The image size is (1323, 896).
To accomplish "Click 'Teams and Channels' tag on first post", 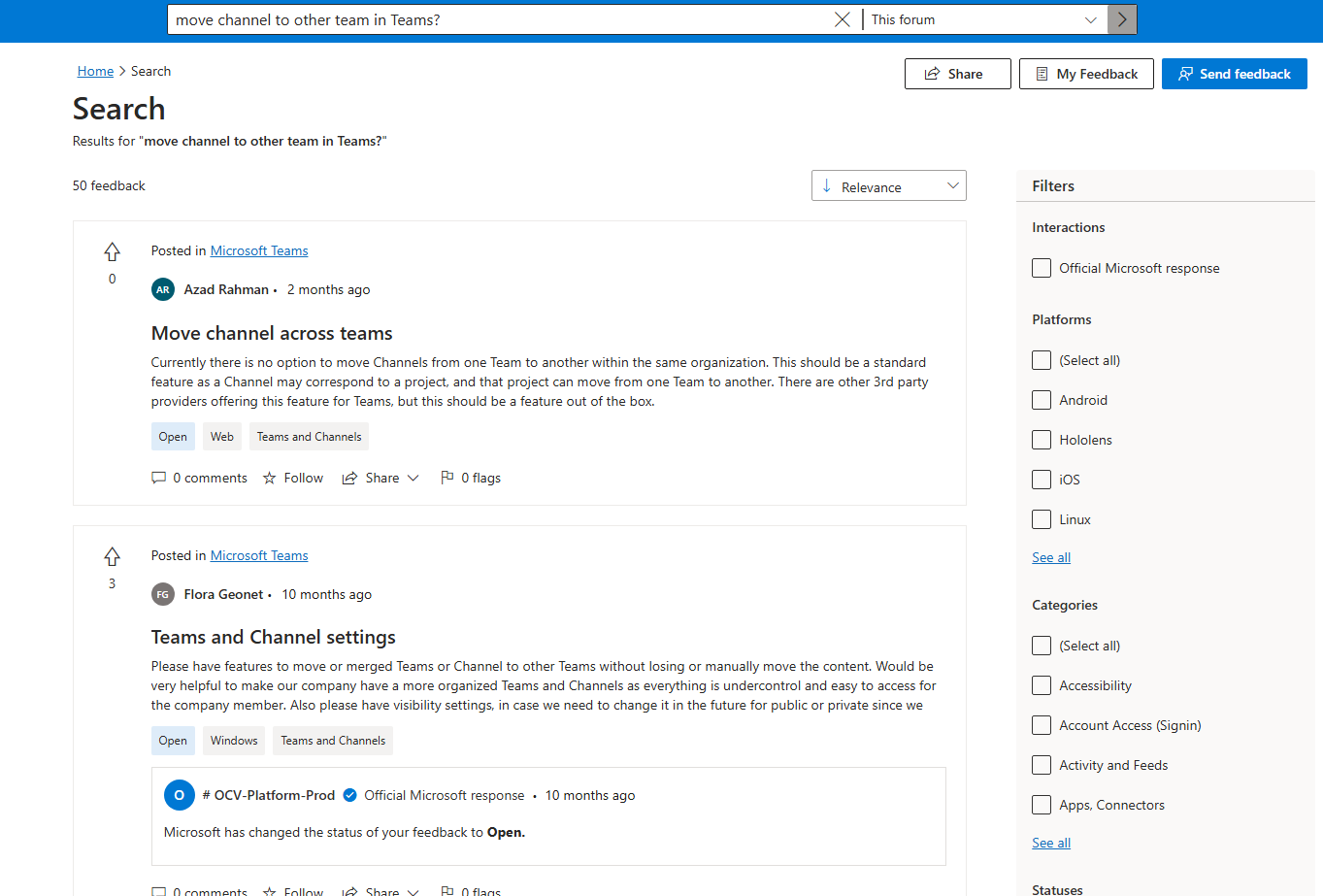I will [x=309, y=437].
